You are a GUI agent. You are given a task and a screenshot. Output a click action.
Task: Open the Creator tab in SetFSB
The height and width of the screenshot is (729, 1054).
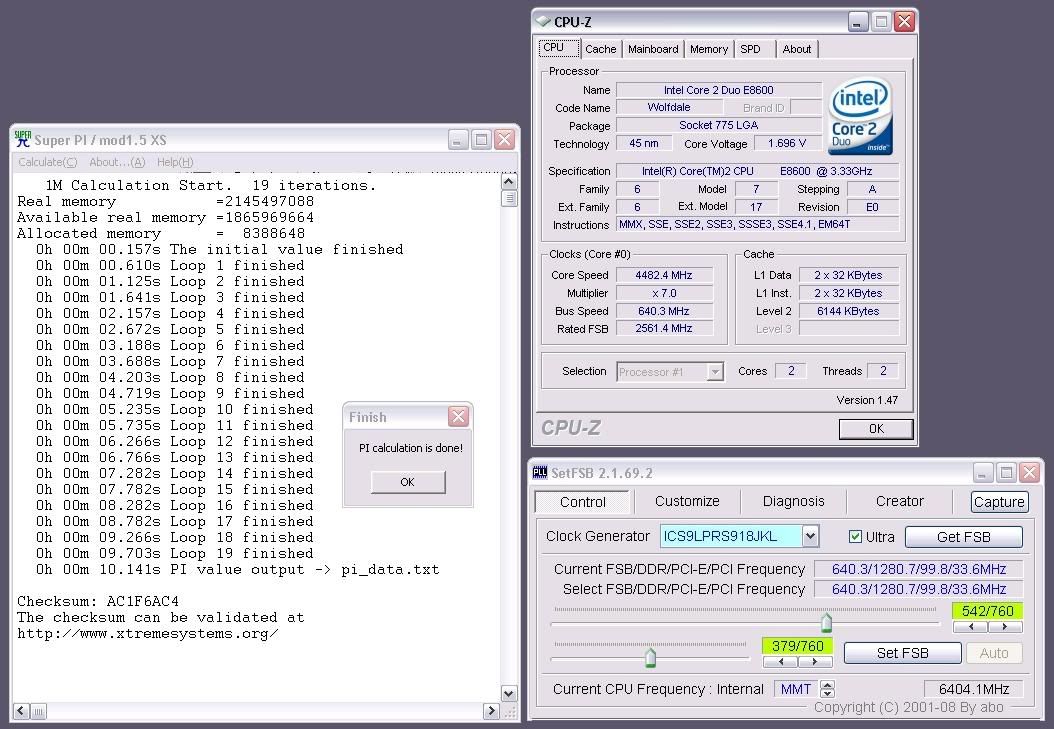click(x=899, y=501)
